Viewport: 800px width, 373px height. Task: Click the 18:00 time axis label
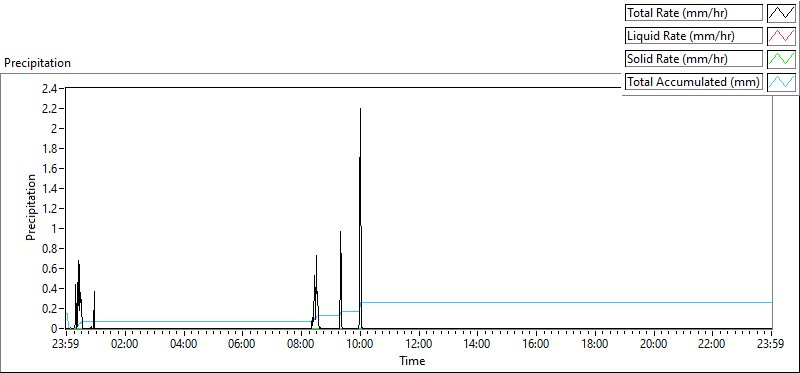coord(595,343)
